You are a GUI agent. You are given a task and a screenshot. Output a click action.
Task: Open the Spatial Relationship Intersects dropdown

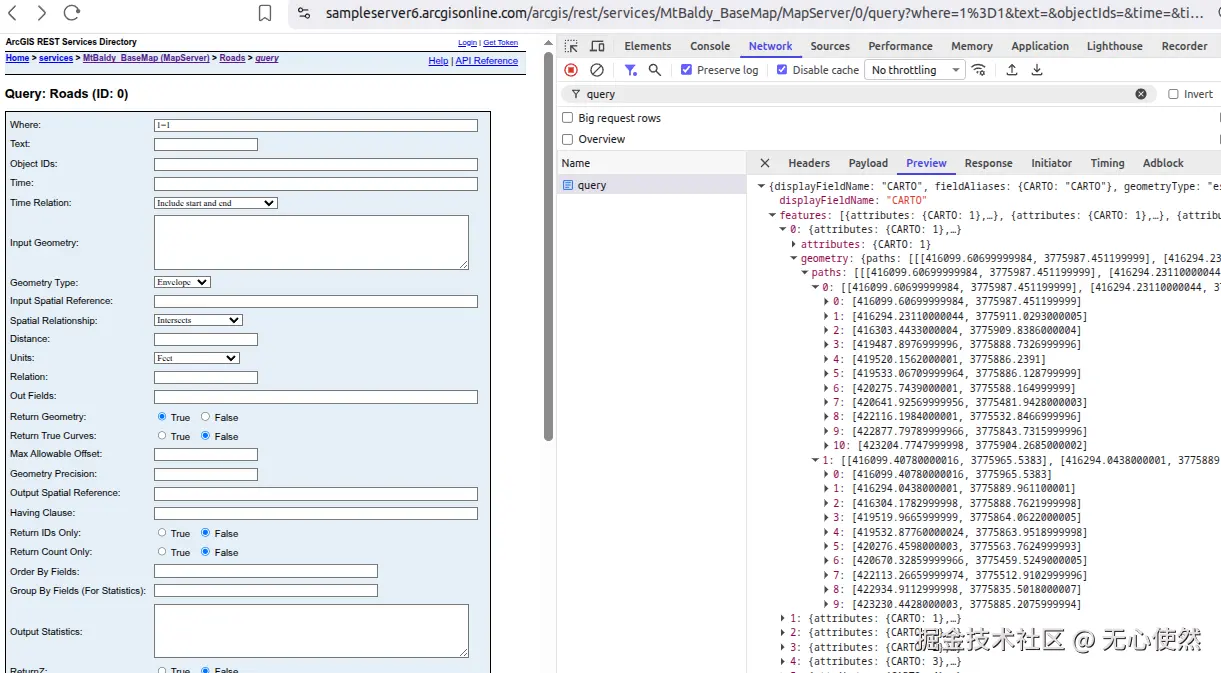click(198, 320)
